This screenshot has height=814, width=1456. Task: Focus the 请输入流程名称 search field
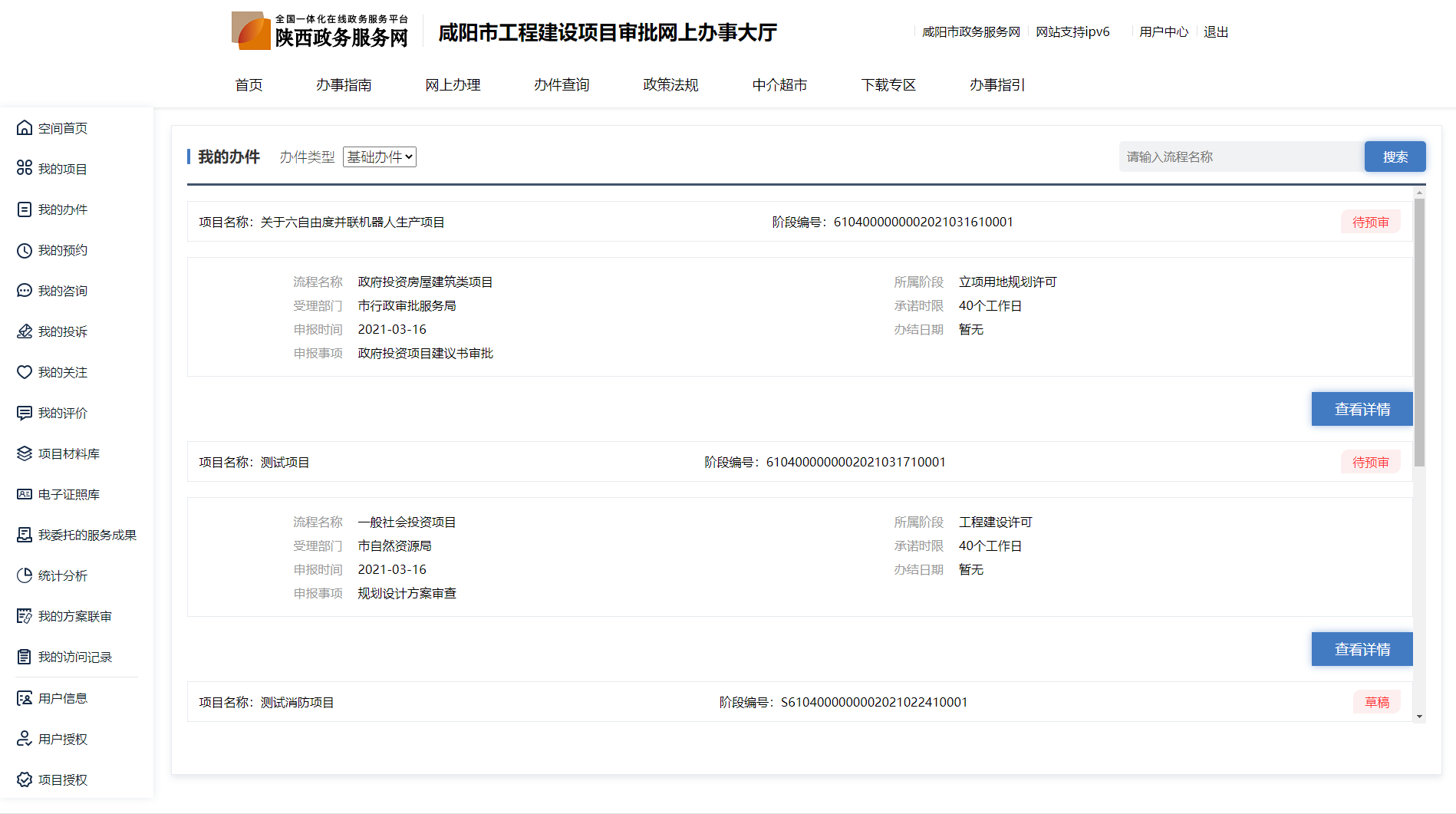click(x=1240, y=157)
